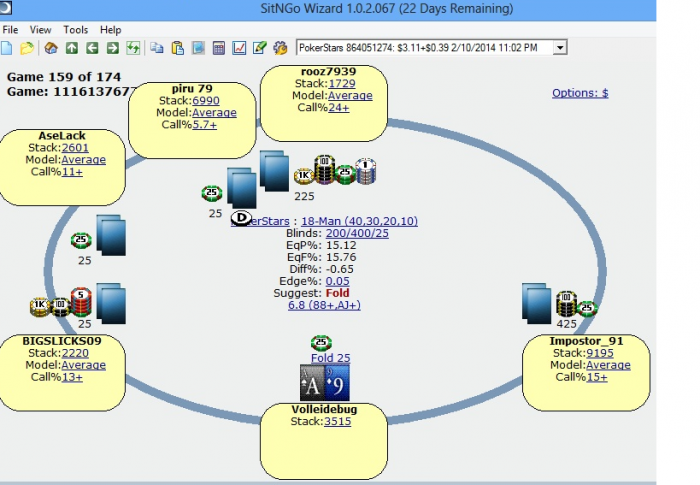Click rooz7939's 225 chip stack
Viewport: 700px width, 485px height.
pyautogui.click(x=335, y=171)
